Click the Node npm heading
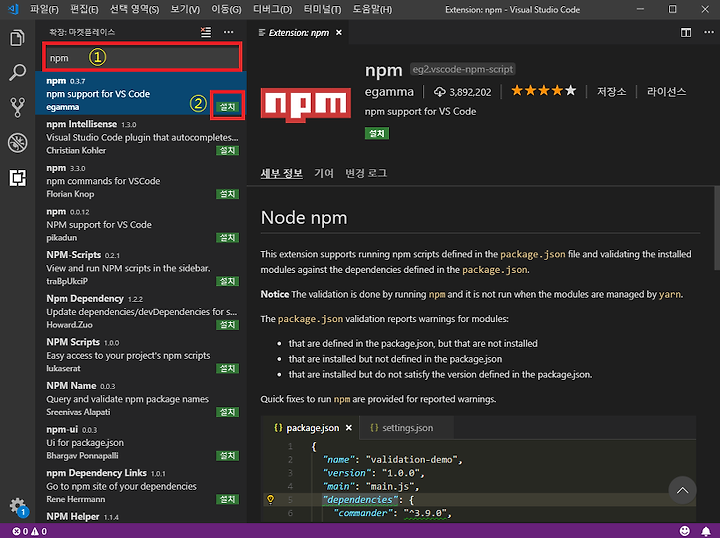The height and width of the screenshot is (538, 720). 304,218
